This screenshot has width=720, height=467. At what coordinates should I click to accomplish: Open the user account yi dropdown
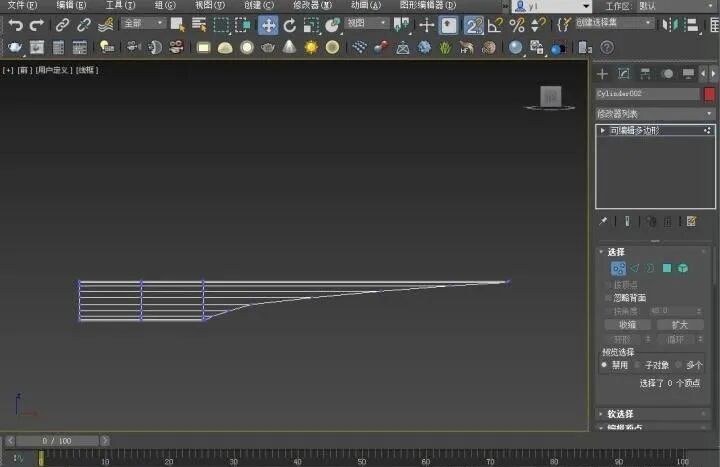tap(551, 6)
